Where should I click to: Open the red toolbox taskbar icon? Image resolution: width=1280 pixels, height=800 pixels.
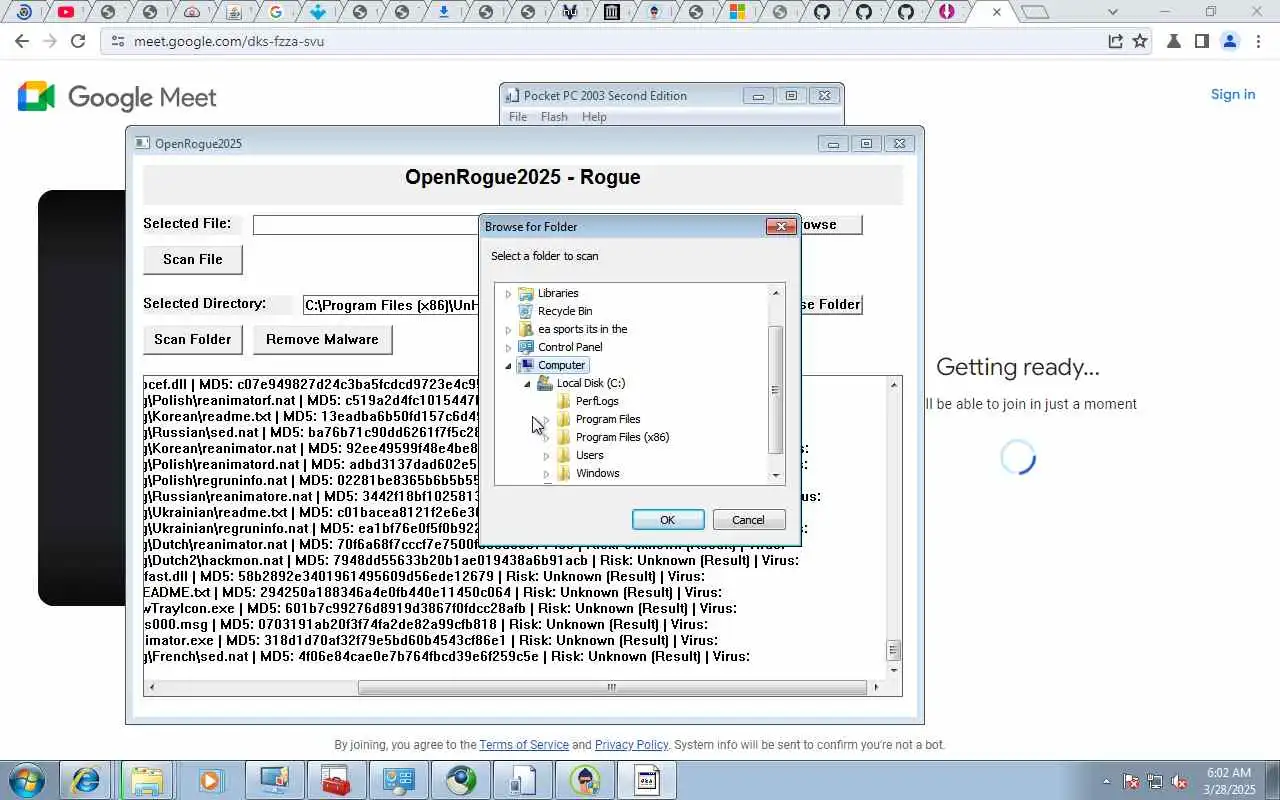click(x=336, y=780)
